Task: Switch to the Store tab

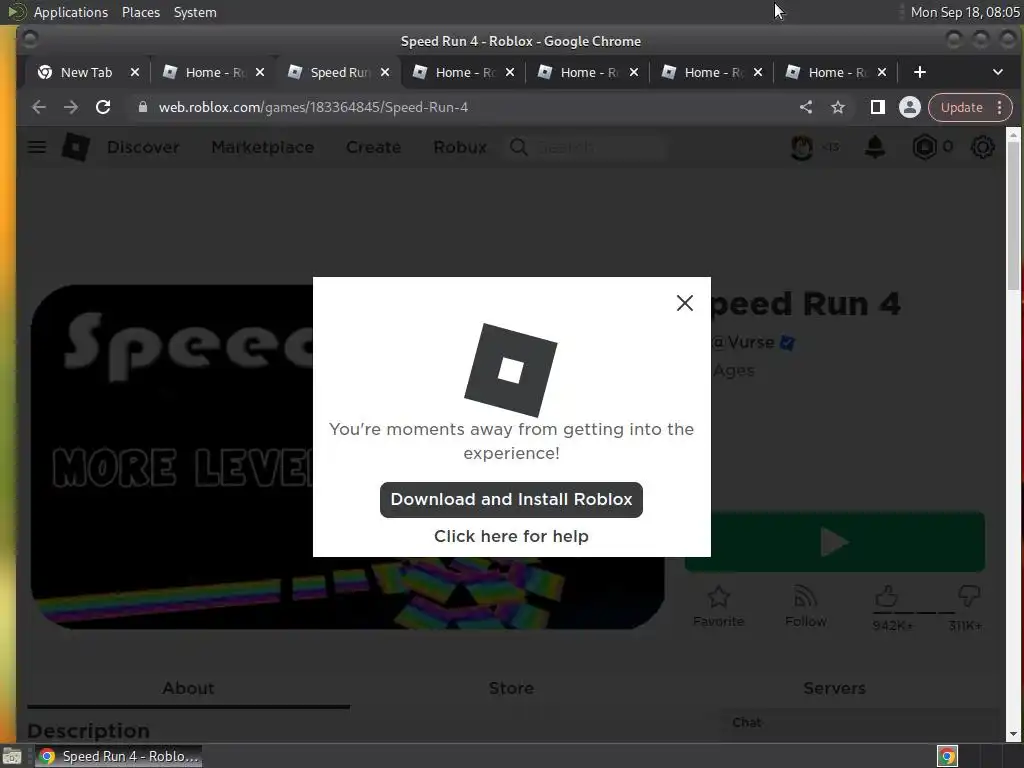Action: point(511,688)
